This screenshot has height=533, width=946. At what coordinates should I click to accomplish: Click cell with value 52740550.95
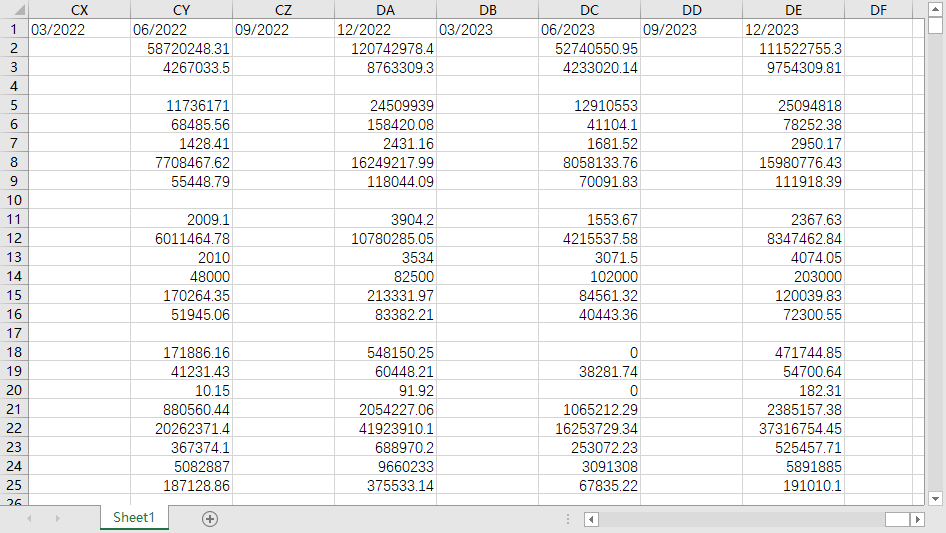(589, 48)
